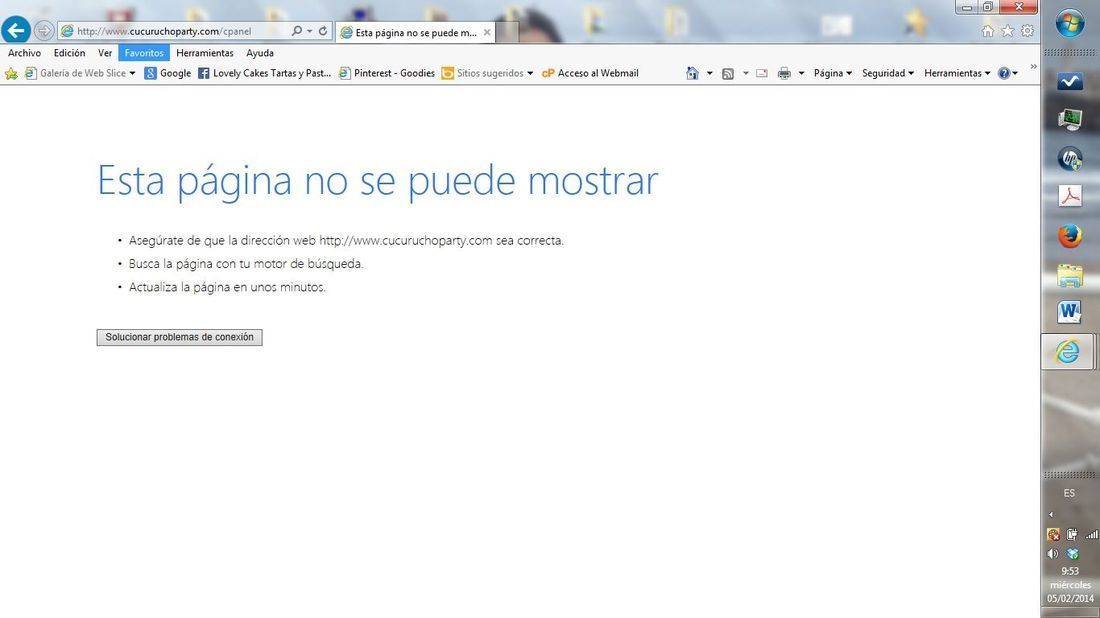The height and width of the screenshot is (618, 1100).
Task: Go back with the blue back arrow
Action: (x=15, y=30)
